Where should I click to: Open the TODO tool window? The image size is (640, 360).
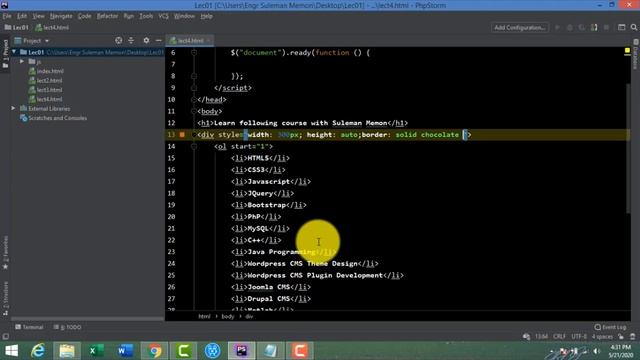point(67,327)
